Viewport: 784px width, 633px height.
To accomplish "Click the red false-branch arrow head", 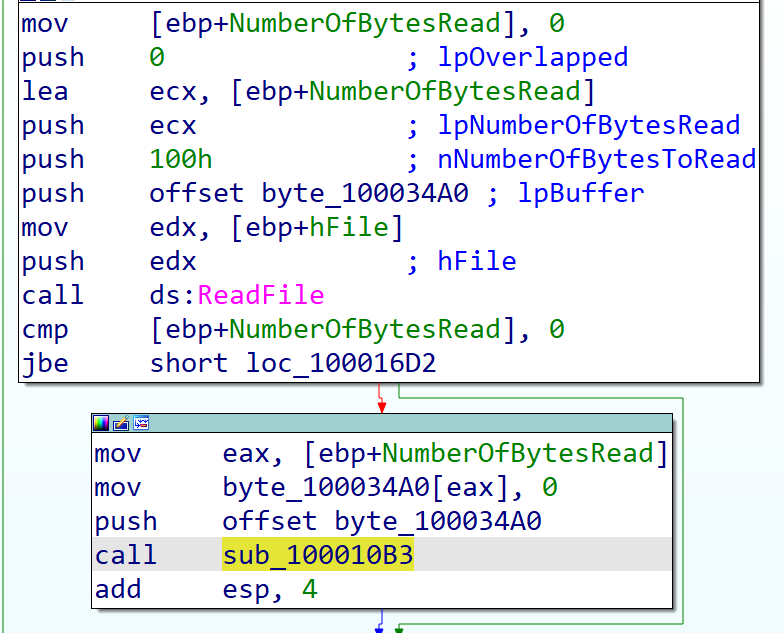I will click(380, 406).
